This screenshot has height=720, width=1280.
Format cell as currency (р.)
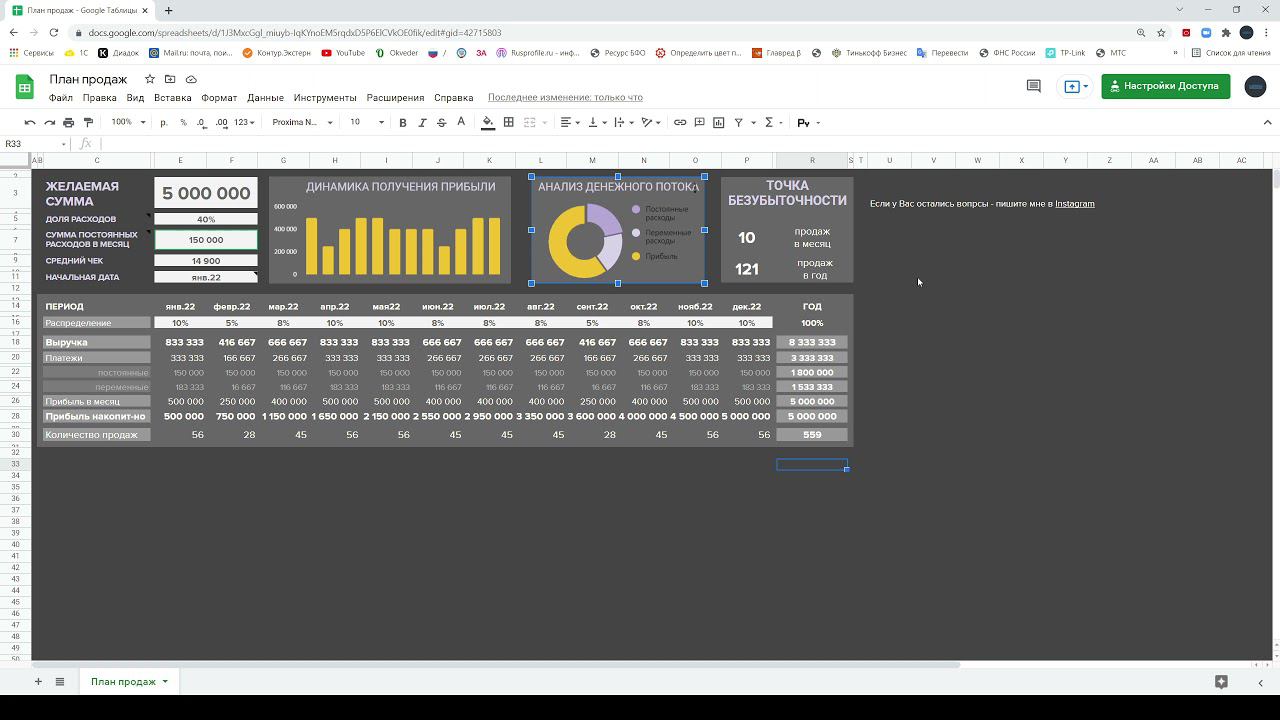tap(164, 122)
